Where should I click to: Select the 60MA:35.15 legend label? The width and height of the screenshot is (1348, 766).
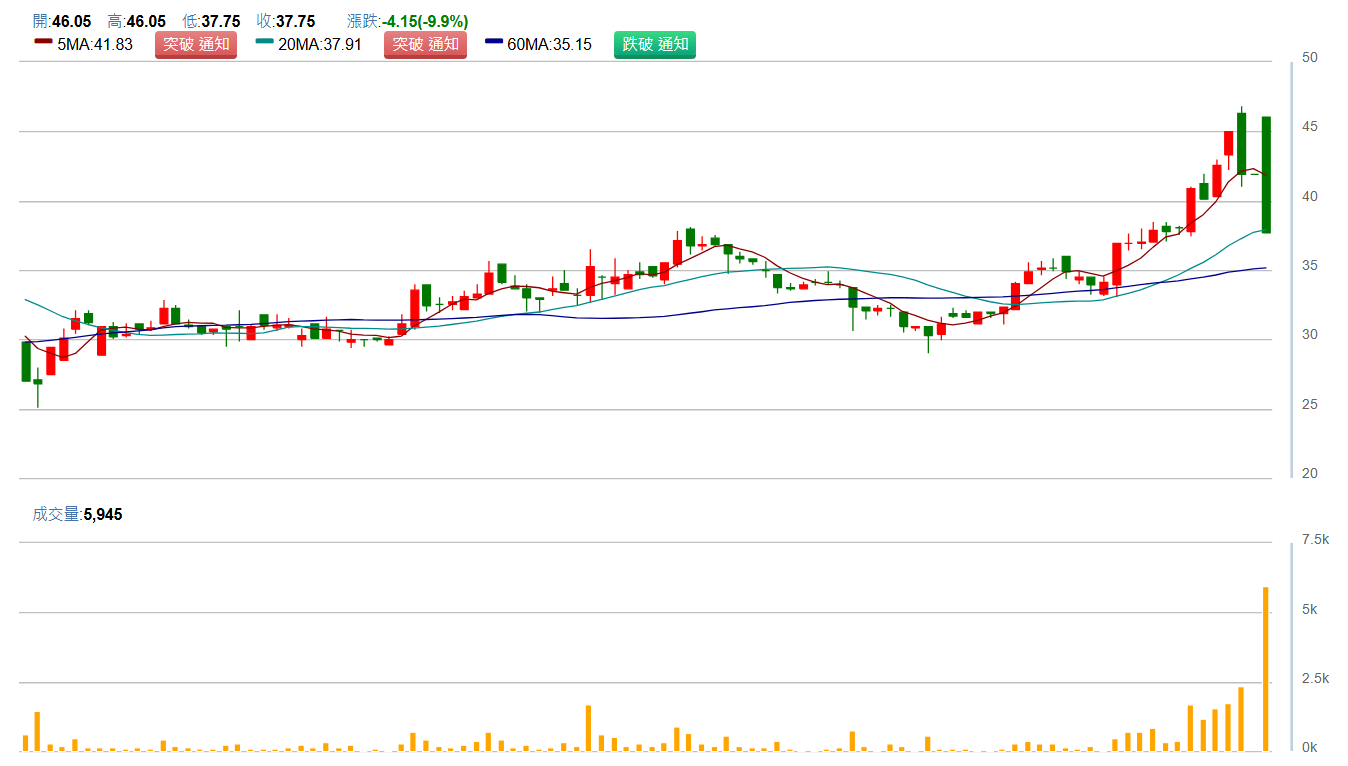(x=549, y=44)
